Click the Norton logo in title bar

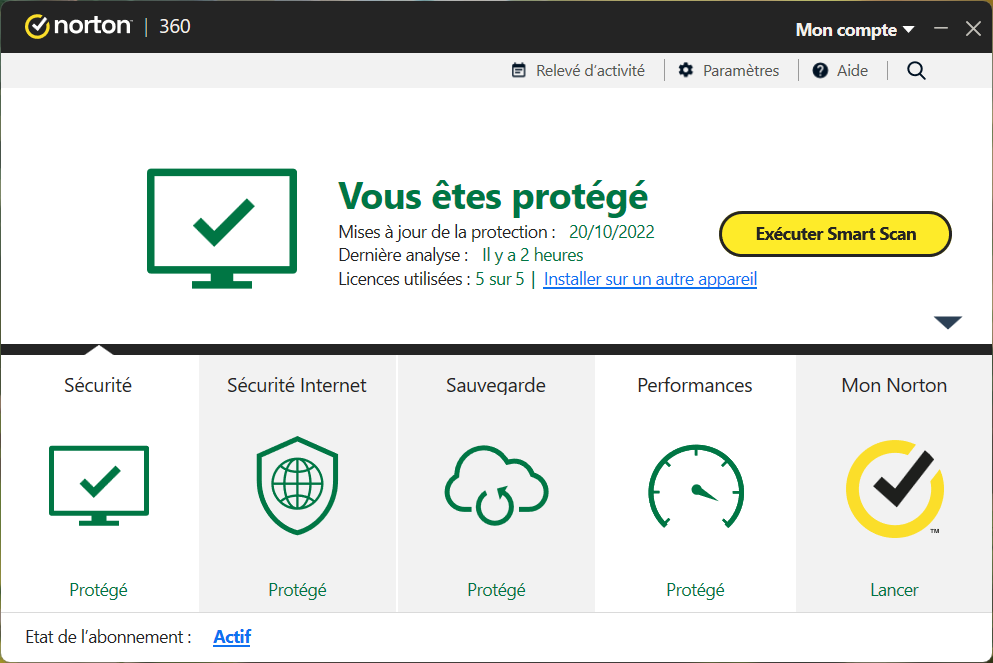(x=78, y=27)
